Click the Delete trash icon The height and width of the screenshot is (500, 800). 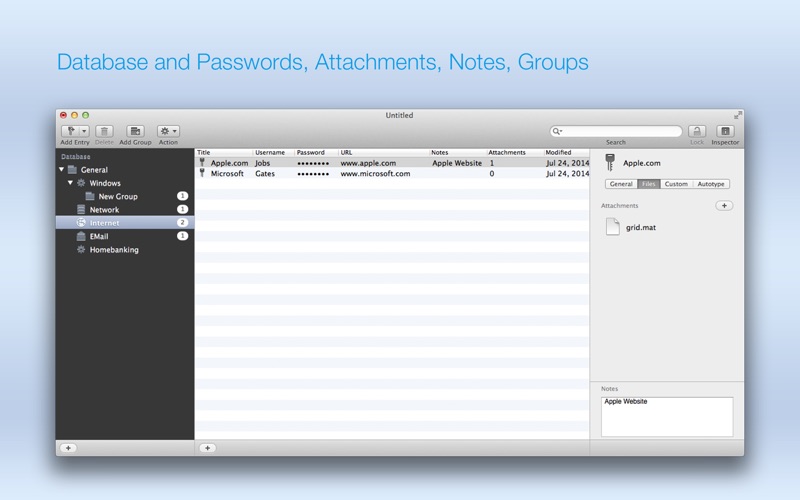104,131
